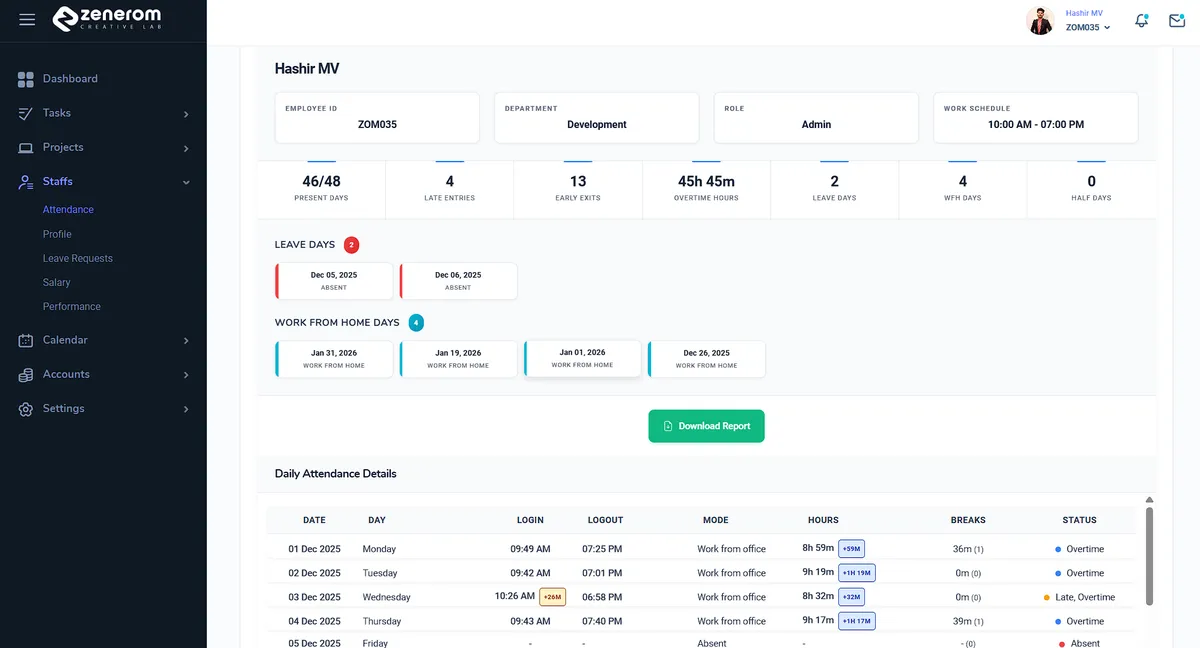
Task: Click the STATUS column header
Action: coord(1079,520)
